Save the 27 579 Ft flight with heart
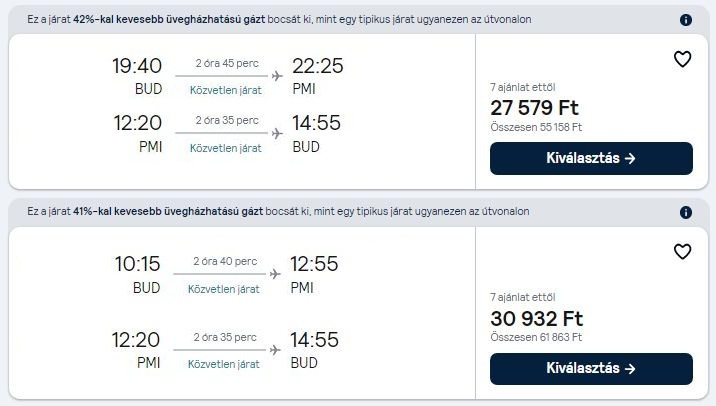Image resolution: width=716 pixels, height=406 pixels. coord(682,60)
